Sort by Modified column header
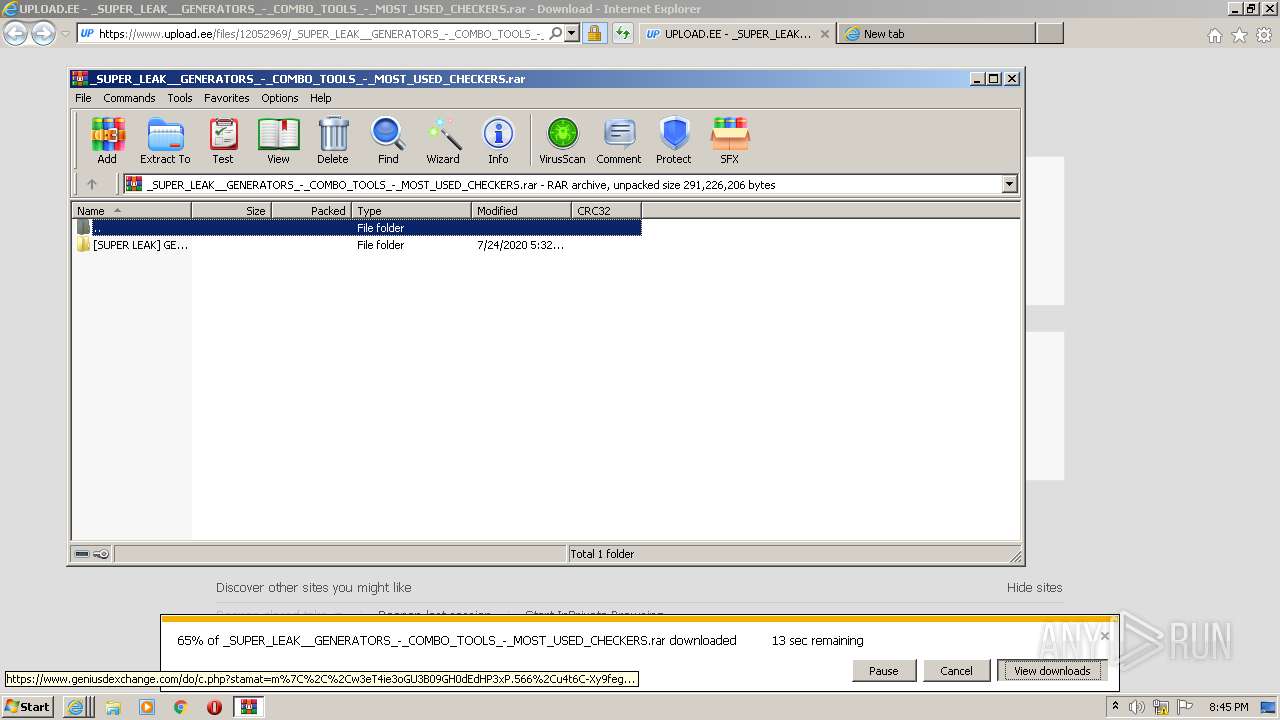Image resolution: width=1280 pixels, height=720 pixels. pos(521,211)
